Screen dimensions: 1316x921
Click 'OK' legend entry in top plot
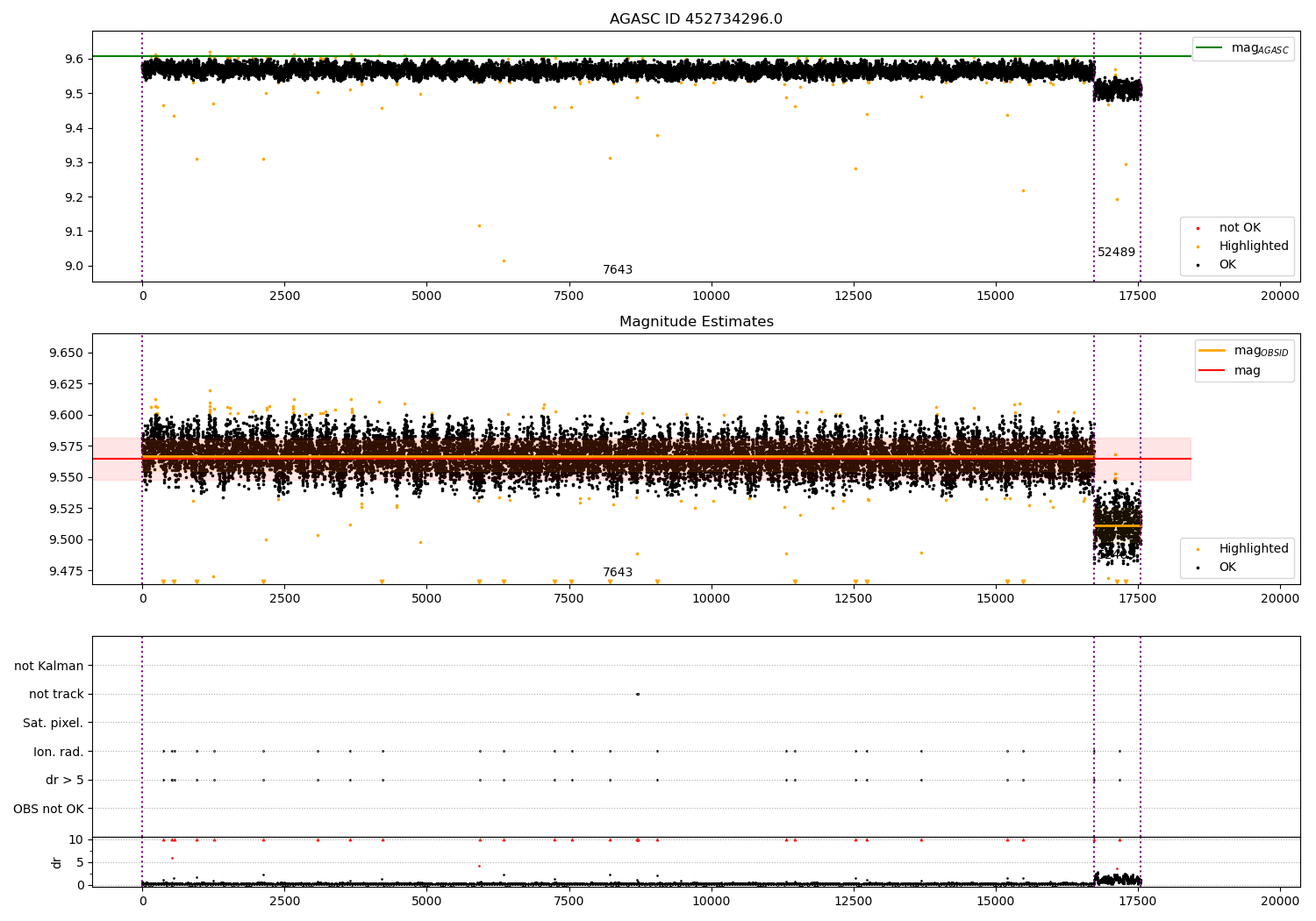tap(1227, 265)
